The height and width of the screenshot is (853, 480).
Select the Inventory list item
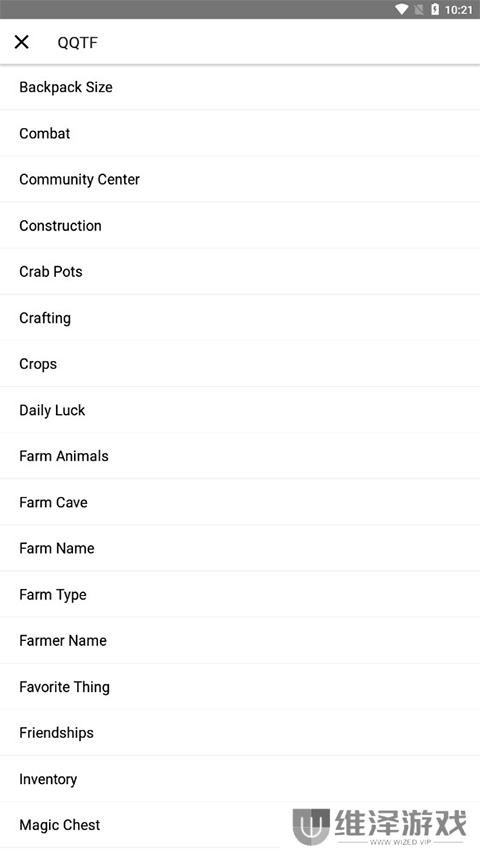(x=240, y=779)
